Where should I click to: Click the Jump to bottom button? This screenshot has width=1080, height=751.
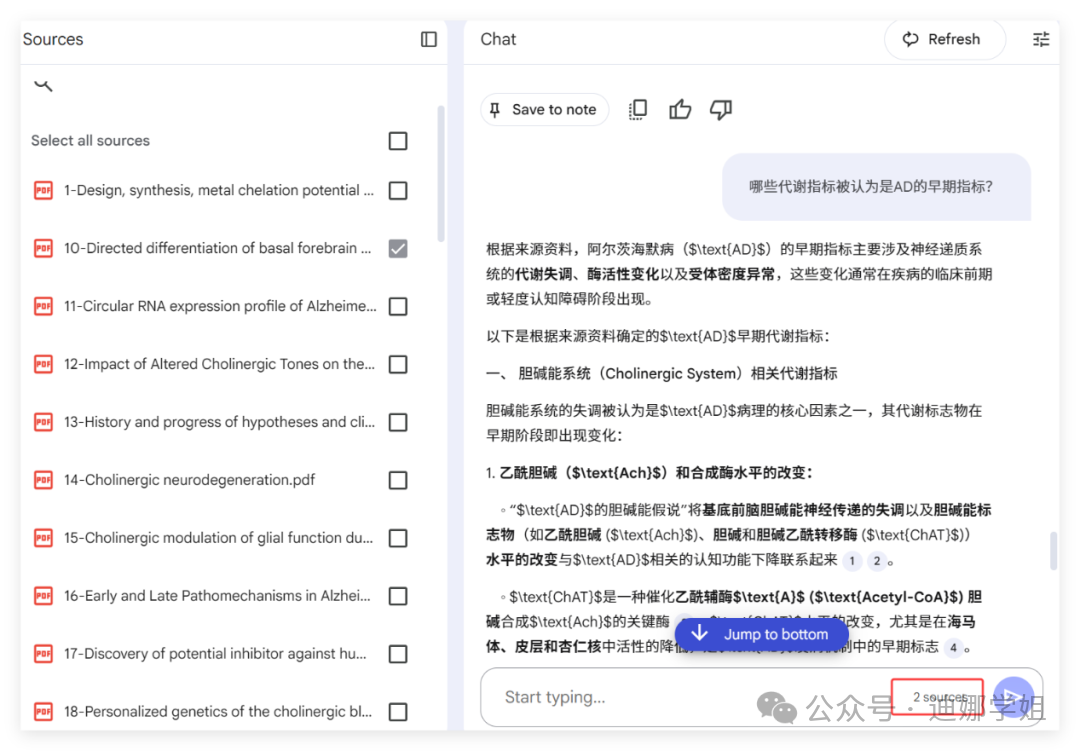coord(762,634)
